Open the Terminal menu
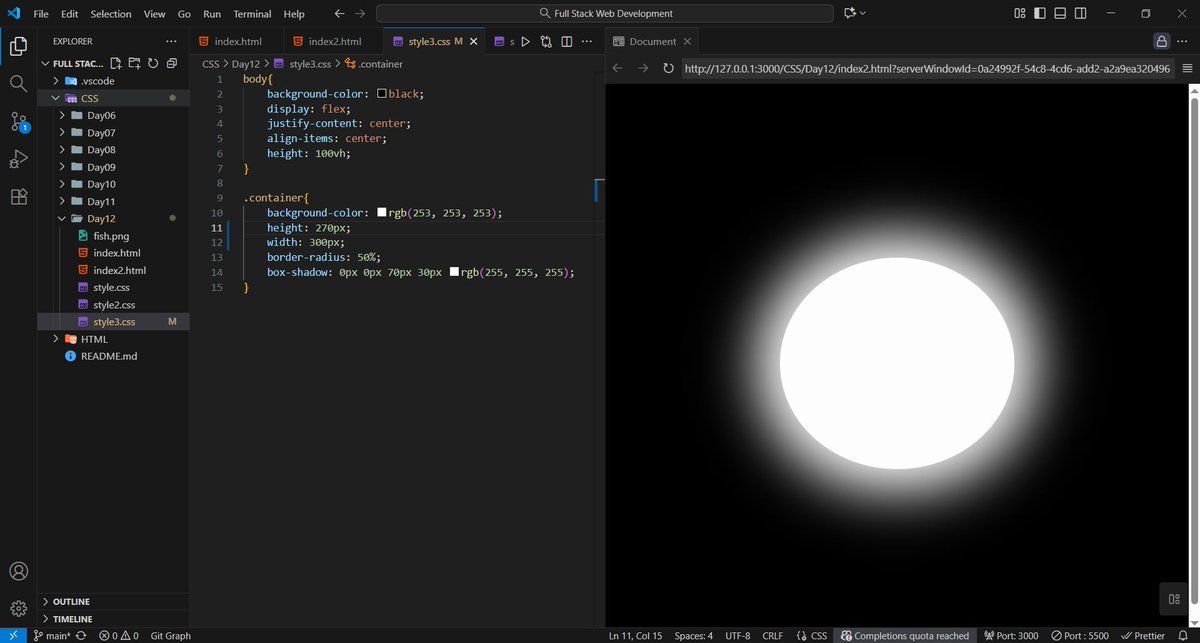 coord(252,14)
